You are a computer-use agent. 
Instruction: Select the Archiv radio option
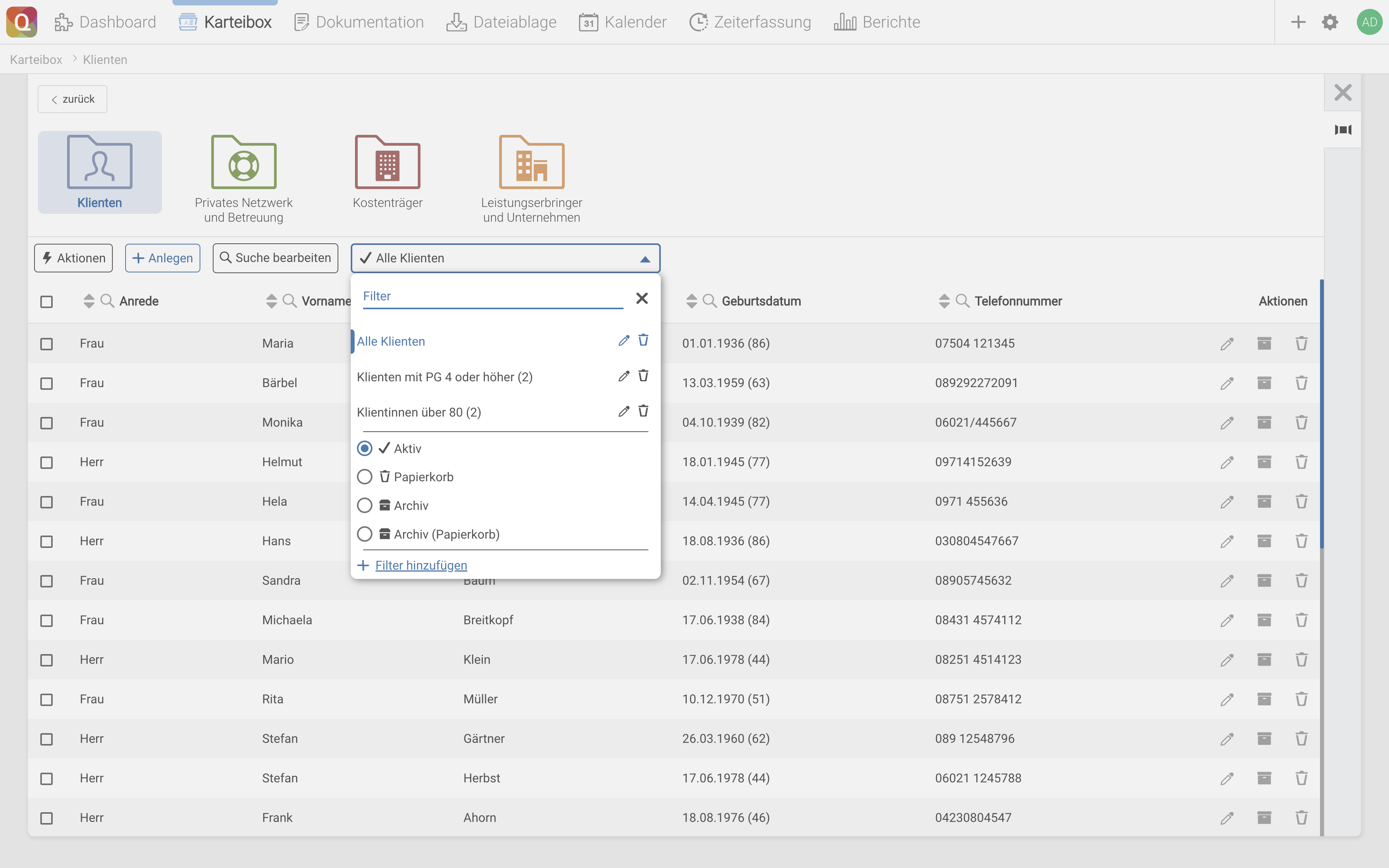[x=364, y=506]
